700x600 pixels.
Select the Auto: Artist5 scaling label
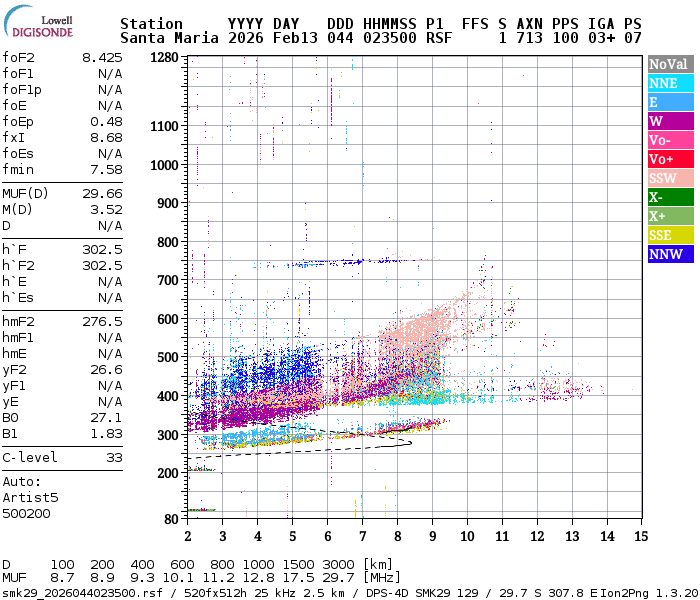tap(30, 490)
